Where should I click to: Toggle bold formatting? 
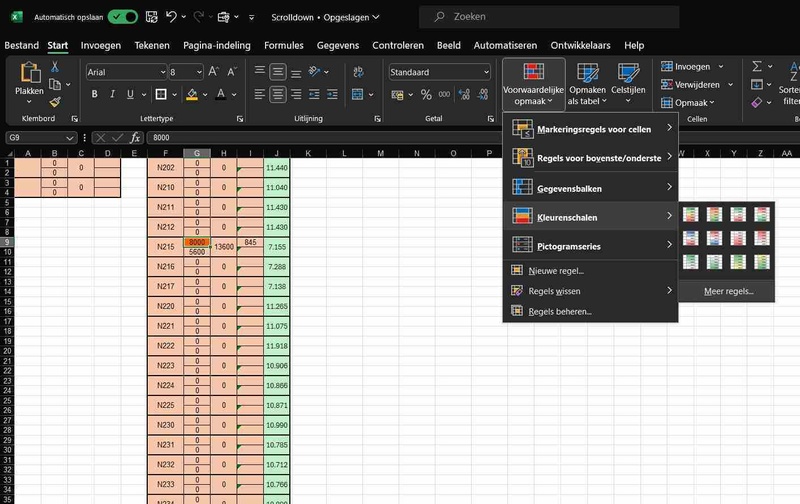coord(94,94)
